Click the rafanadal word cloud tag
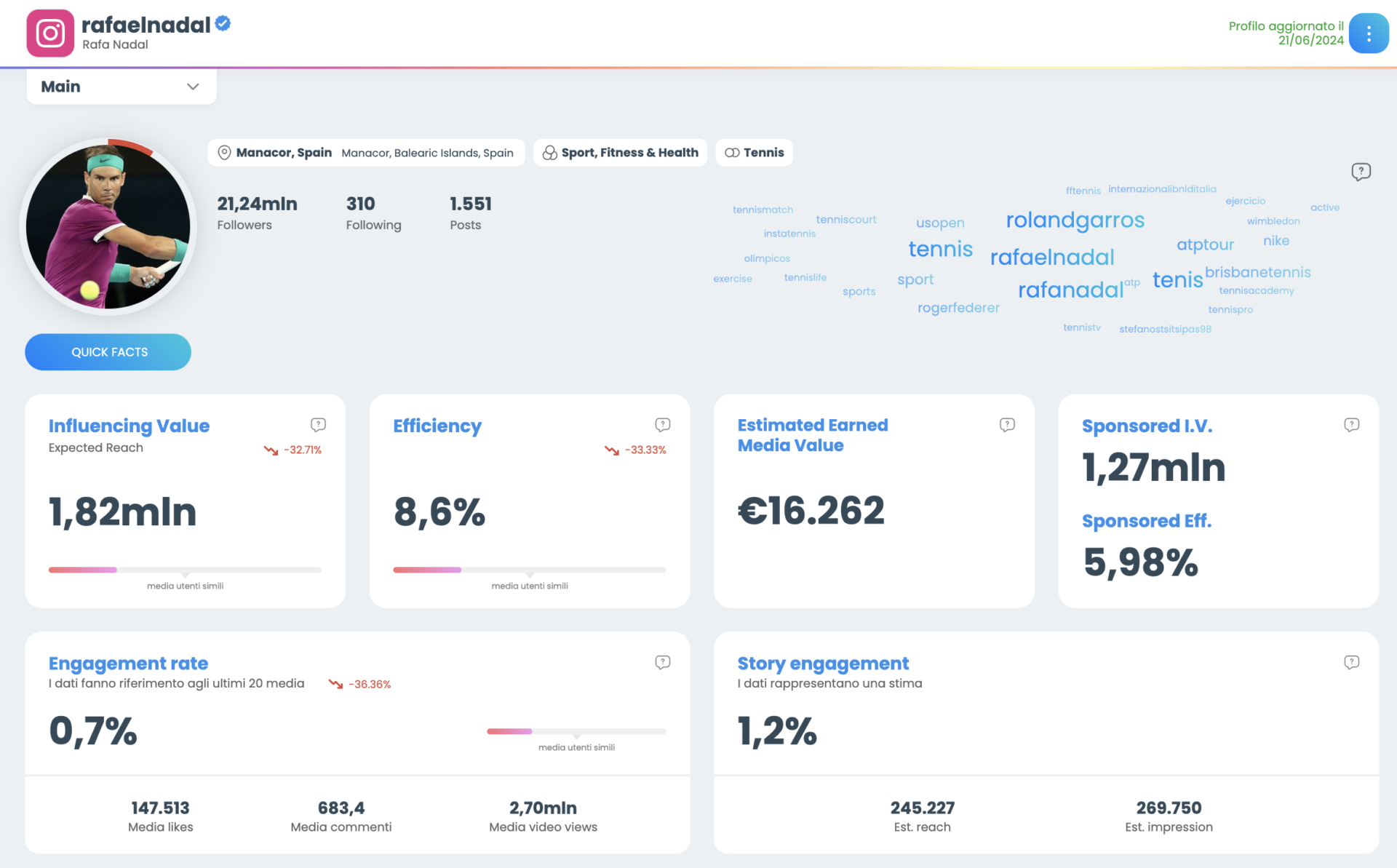Viewport: 1397px width, 868px height. (1070, 290)
